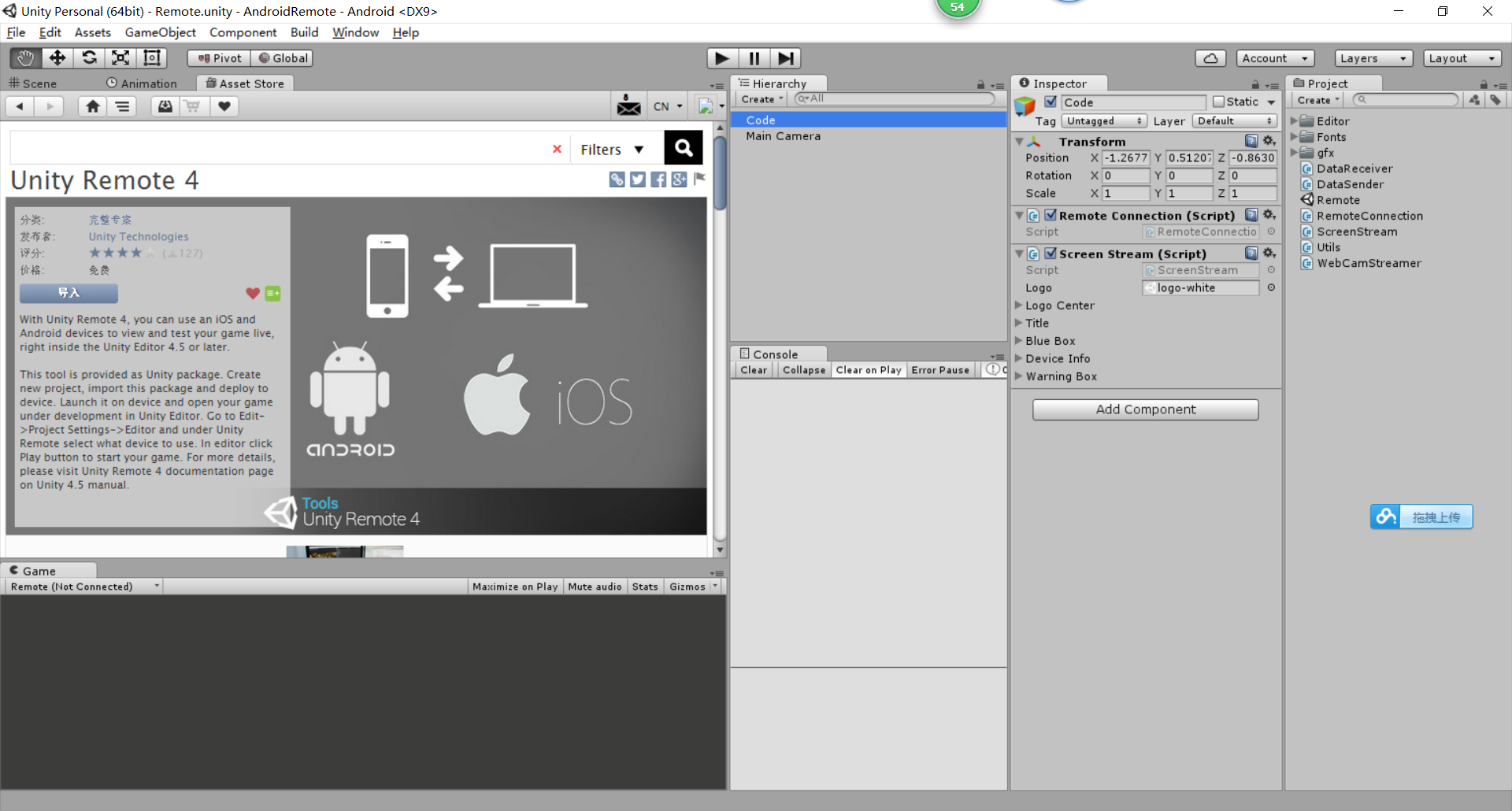This screenshot has width=1512, height=811.
Task: Click Add Component button
Action: (1146, 409)
